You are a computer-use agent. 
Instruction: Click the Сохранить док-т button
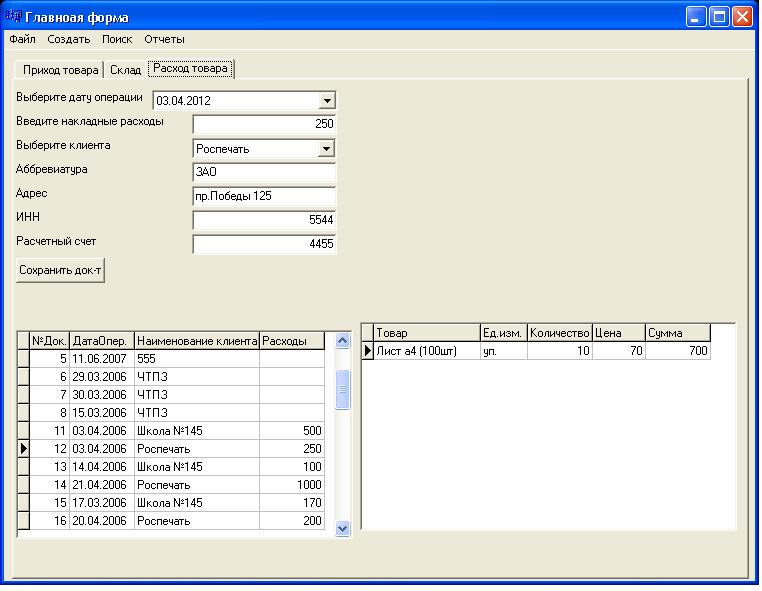coord(61,271)
